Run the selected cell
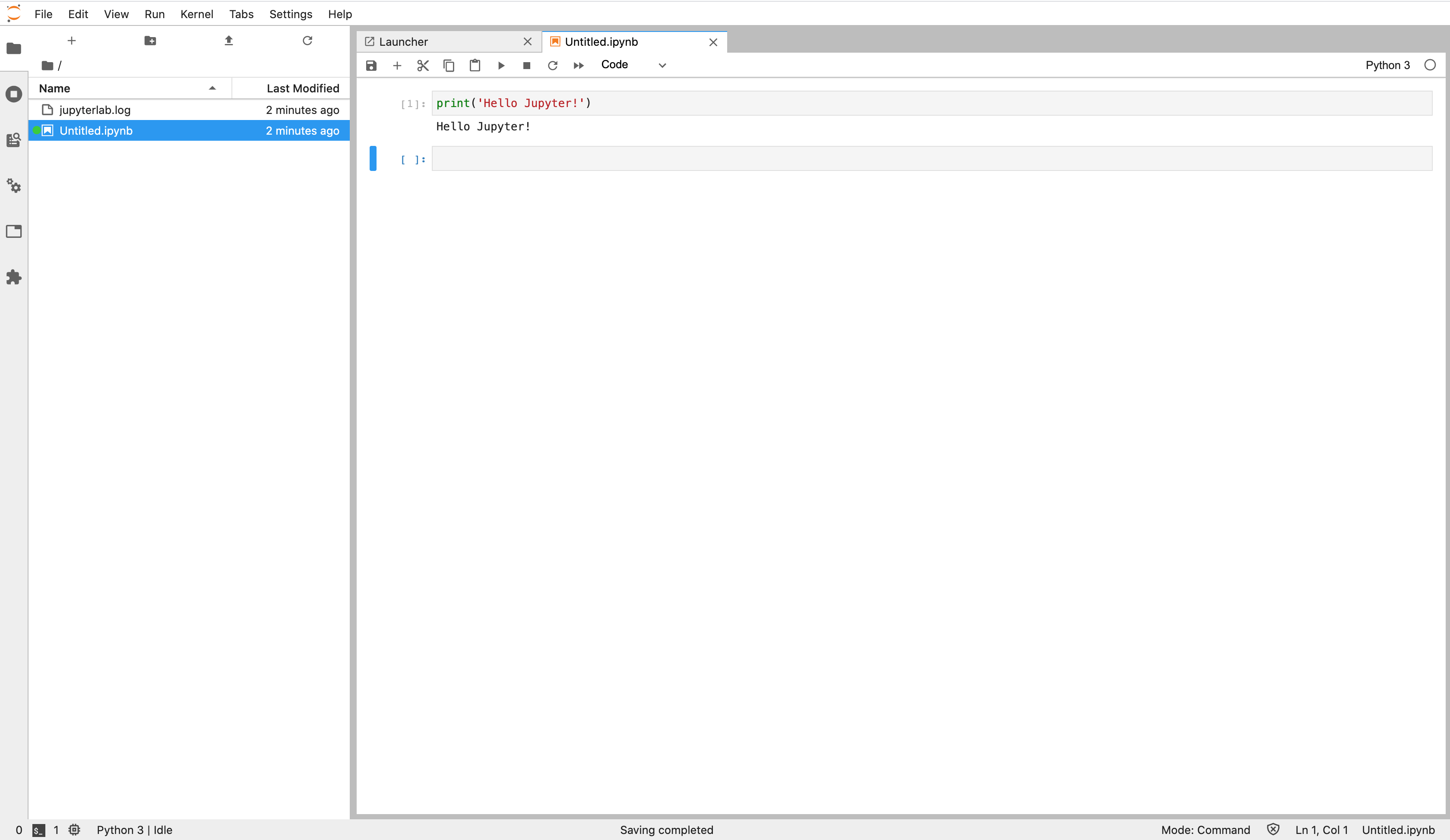The image size is (1450, 840). (x=501, y=66)
